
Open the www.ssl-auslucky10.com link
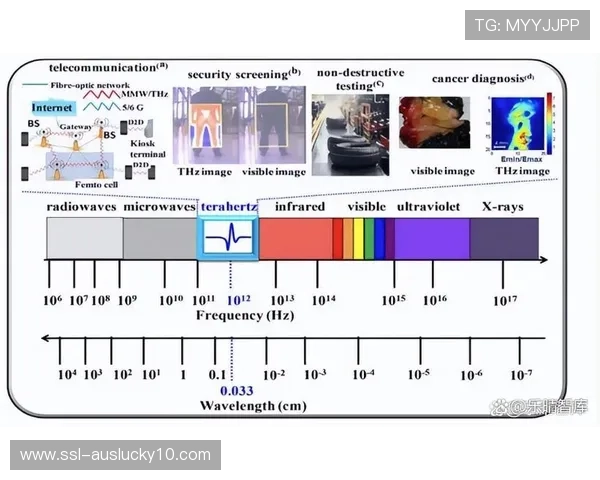pos(115,454)
